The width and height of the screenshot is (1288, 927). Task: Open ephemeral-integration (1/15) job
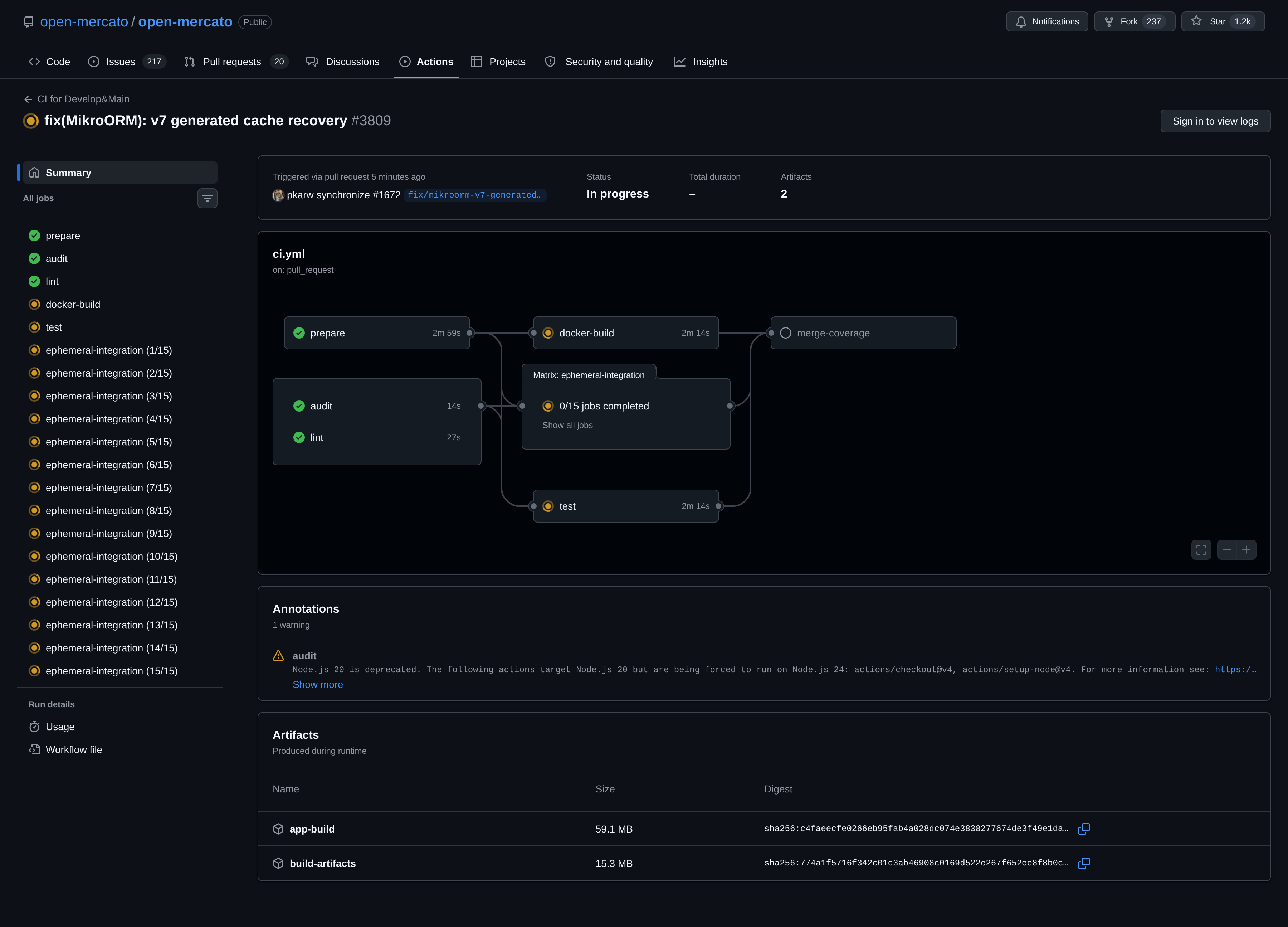(x=121, y=350)
